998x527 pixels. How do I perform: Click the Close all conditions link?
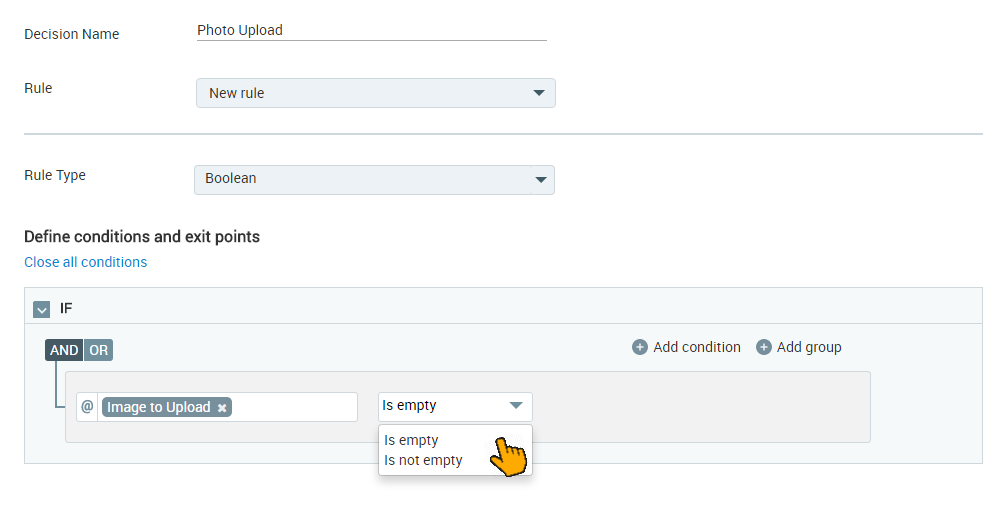coord(85,262)
